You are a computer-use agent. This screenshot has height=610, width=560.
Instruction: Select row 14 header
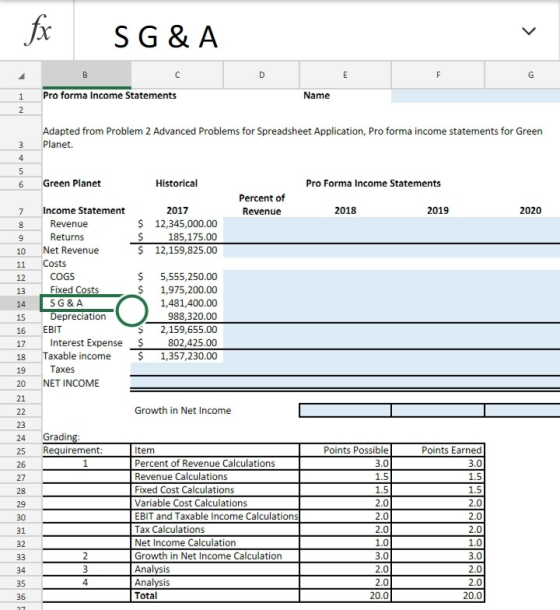click(21, 304)
